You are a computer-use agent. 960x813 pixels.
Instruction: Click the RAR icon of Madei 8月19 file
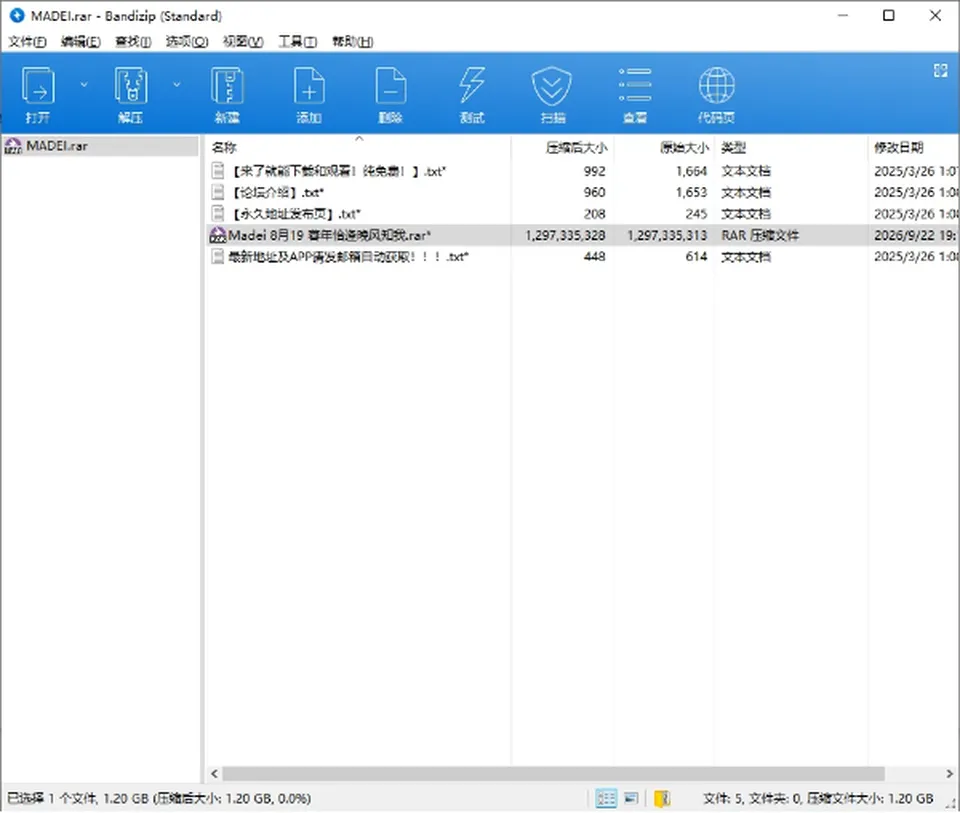coord(218,235)
